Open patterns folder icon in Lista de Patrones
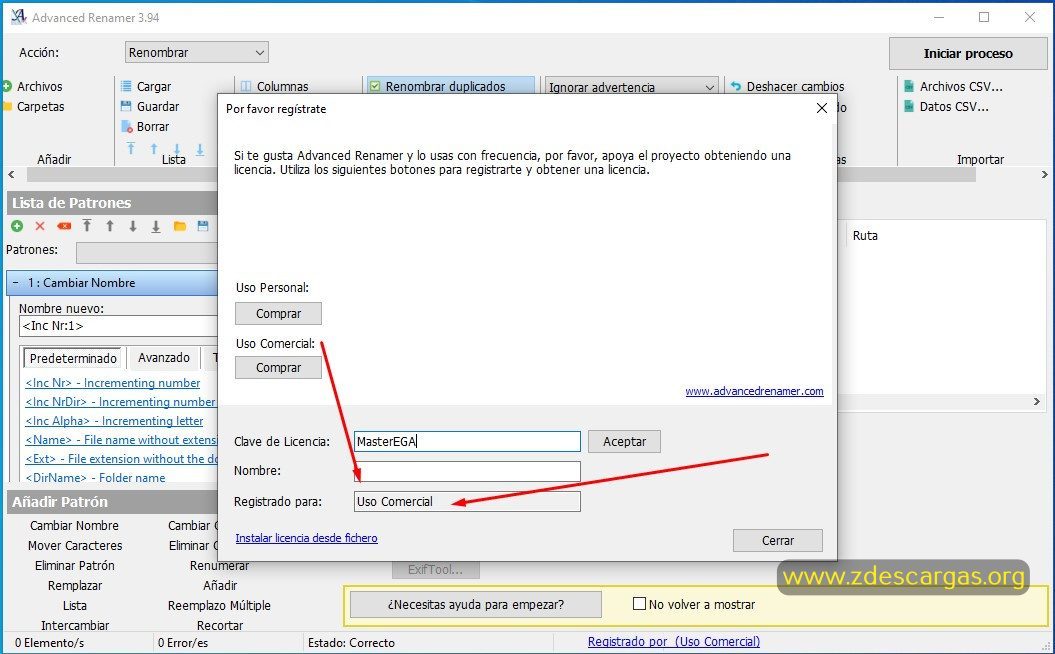Viewport: 1055px width, 654px height. pyautogui.click(x=180, y=226)
